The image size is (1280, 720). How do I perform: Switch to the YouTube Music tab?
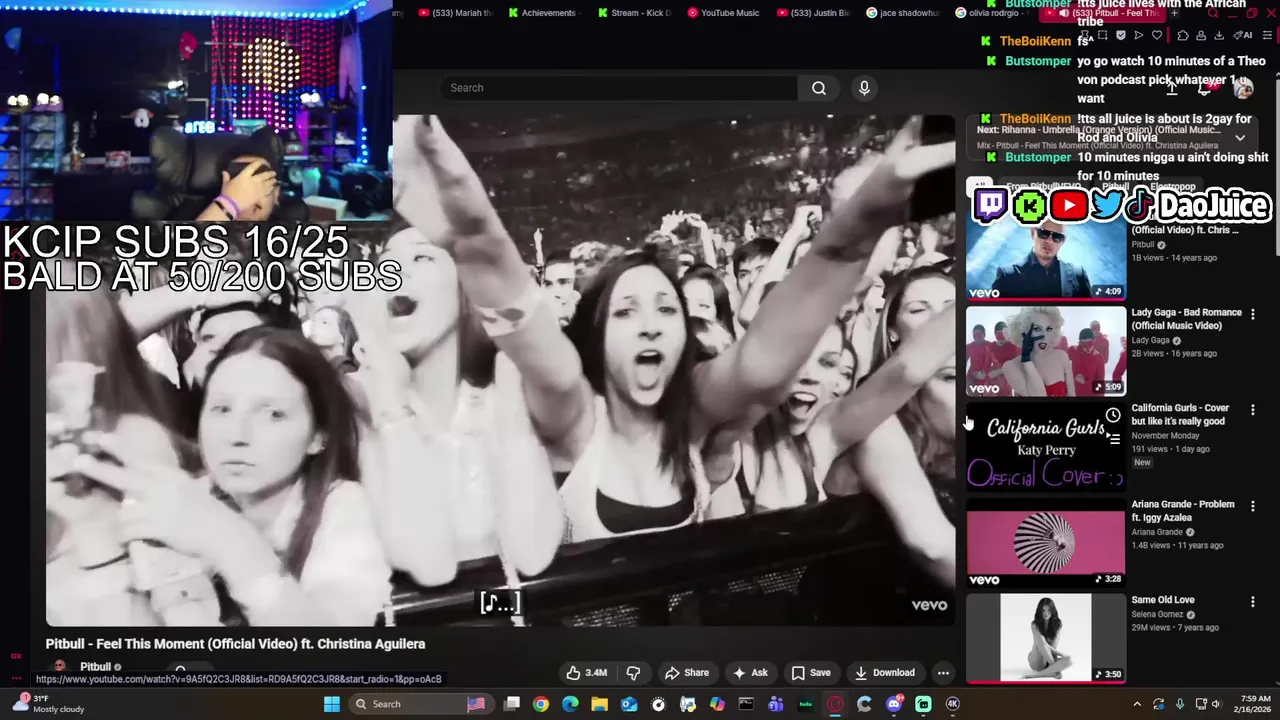[723, 13]
